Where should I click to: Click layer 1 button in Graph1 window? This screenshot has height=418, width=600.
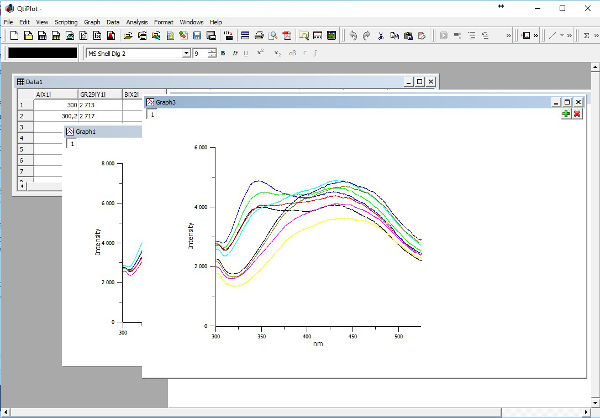pyautogui.click(x=72, y=144)
